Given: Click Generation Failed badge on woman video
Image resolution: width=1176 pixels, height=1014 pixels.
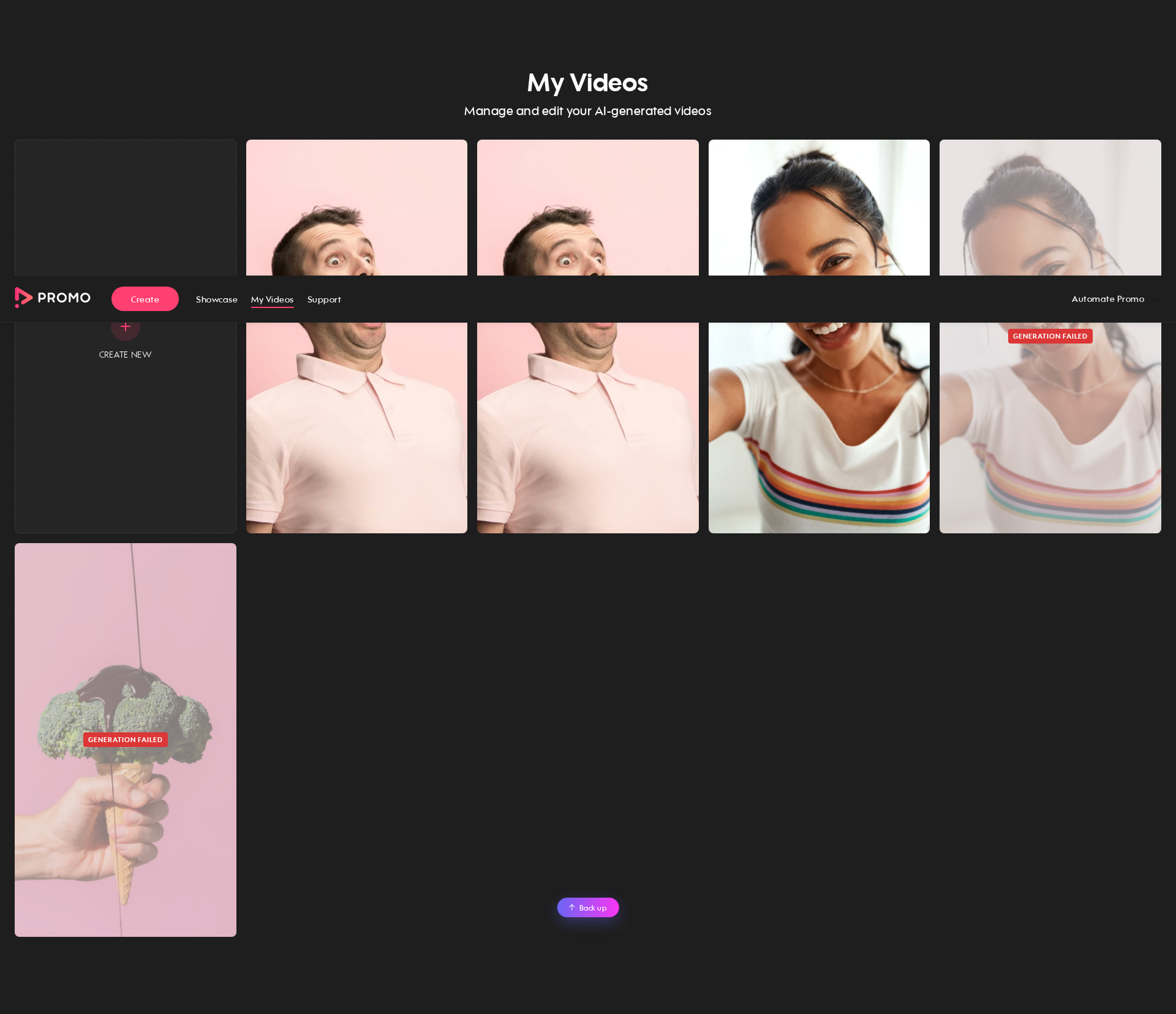Looking at the screenshot, I should coord(1050,336).
